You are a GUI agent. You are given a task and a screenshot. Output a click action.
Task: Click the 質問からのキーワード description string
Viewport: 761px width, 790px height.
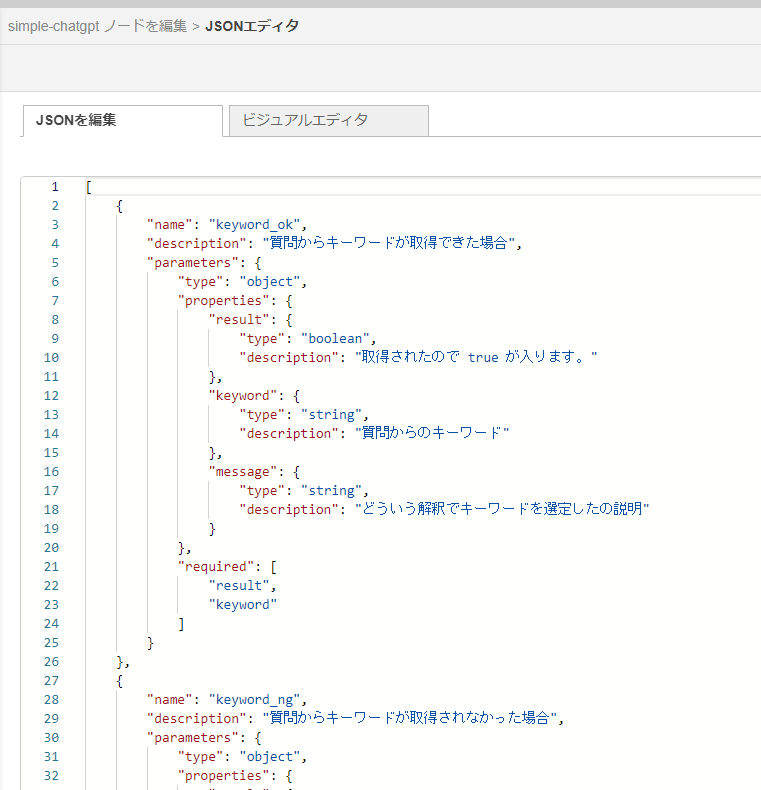[x=433, y=434]
